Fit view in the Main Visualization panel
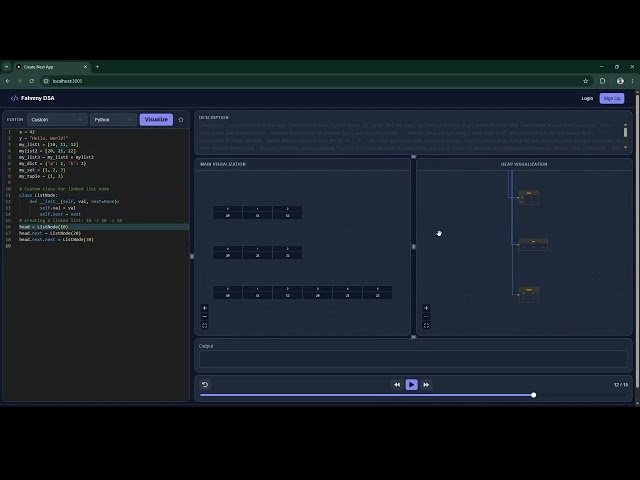The width and height of the screenshot is (640, 480). pyautogui.click(x=204, y=325)
